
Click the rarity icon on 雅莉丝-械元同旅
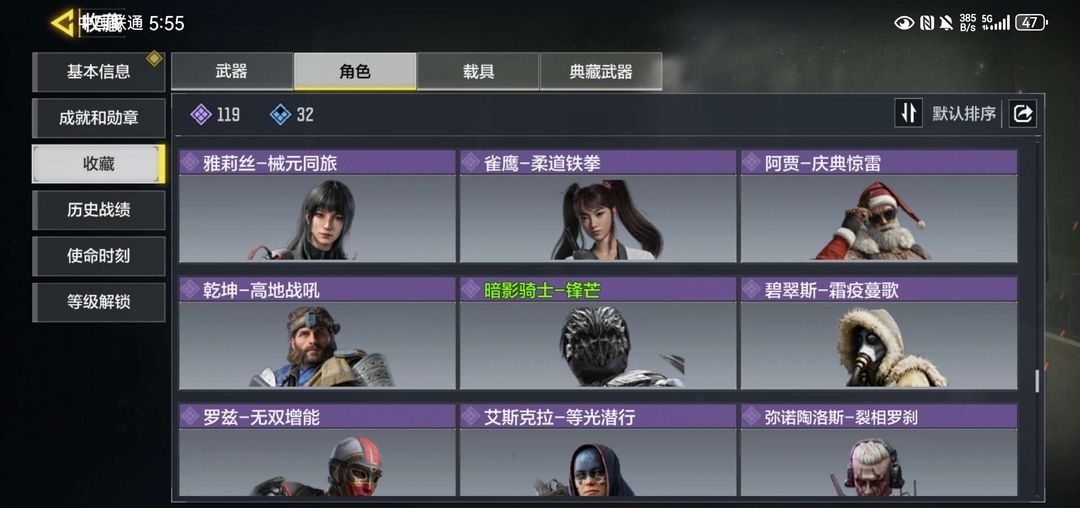click(190, 162)
